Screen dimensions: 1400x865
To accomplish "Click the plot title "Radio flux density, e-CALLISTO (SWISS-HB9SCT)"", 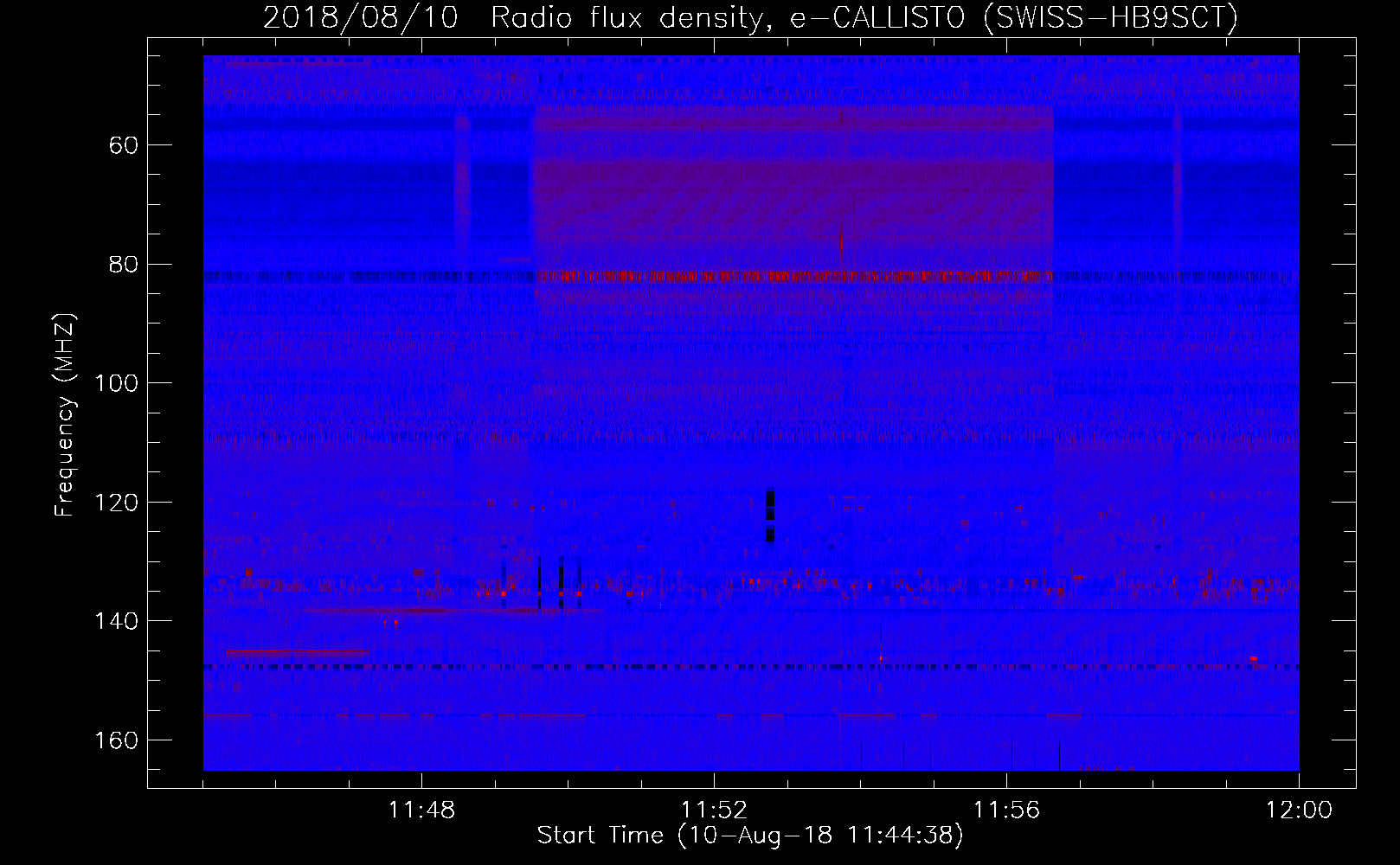I will pos(864,17).
